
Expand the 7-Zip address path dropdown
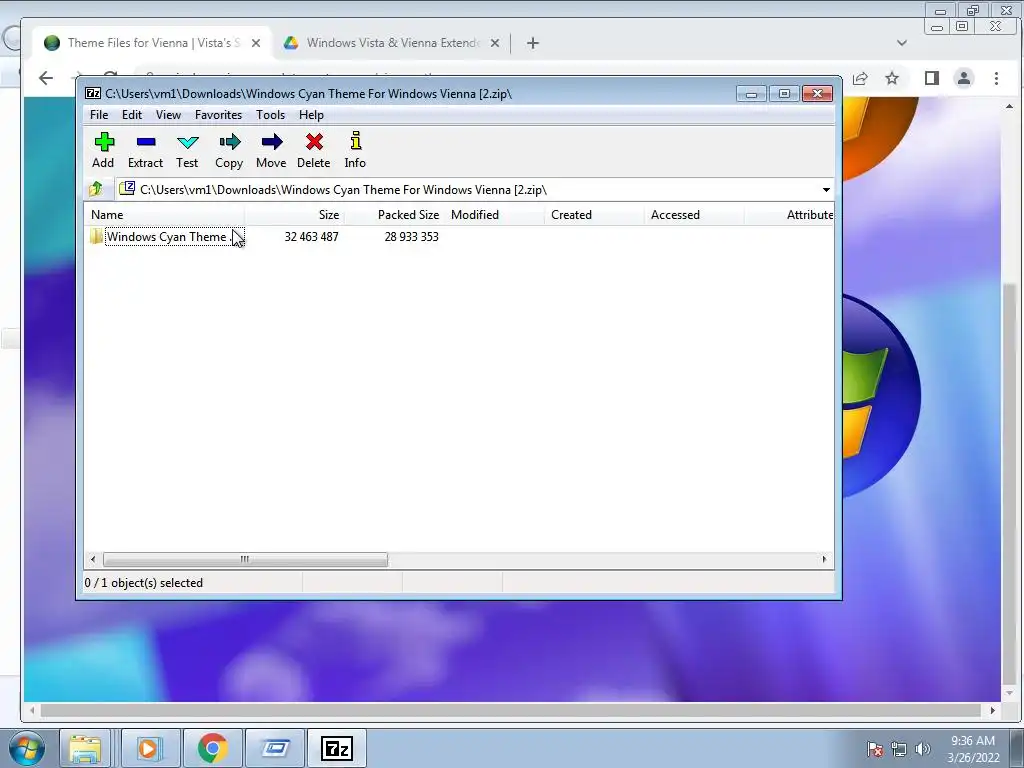point(826,190)
